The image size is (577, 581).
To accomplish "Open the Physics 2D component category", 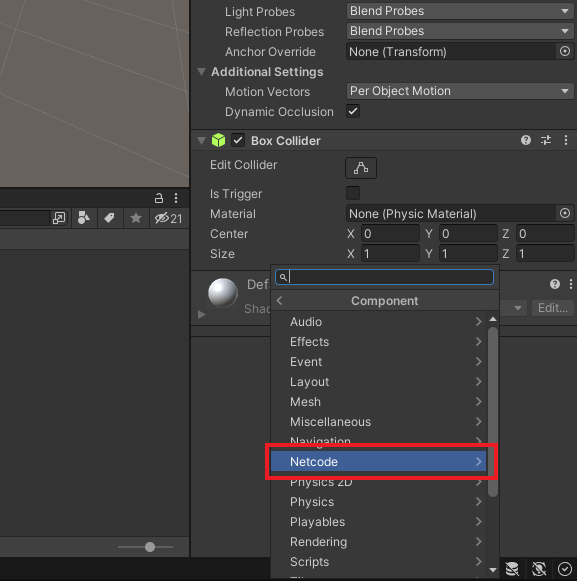I will tap(378, 483).
